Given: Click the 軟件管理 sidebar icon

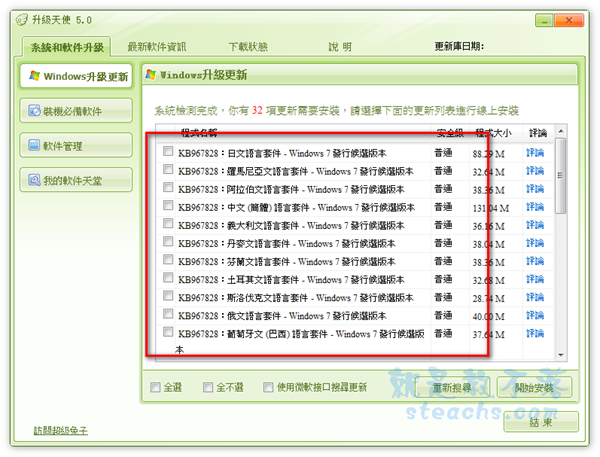Looking at the screenshot, I should (x=34, y=145).
